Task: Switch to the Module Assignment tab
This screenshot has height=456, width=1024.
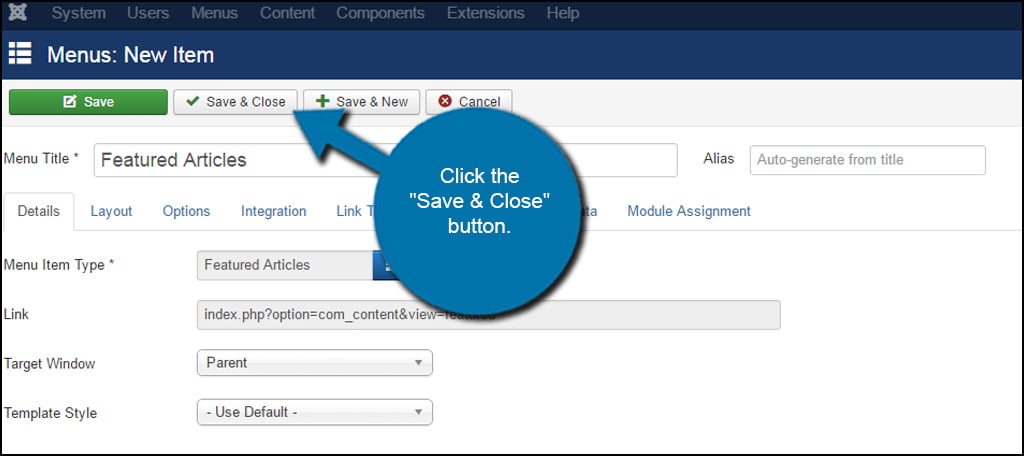Action: click(x=689, y=211)
